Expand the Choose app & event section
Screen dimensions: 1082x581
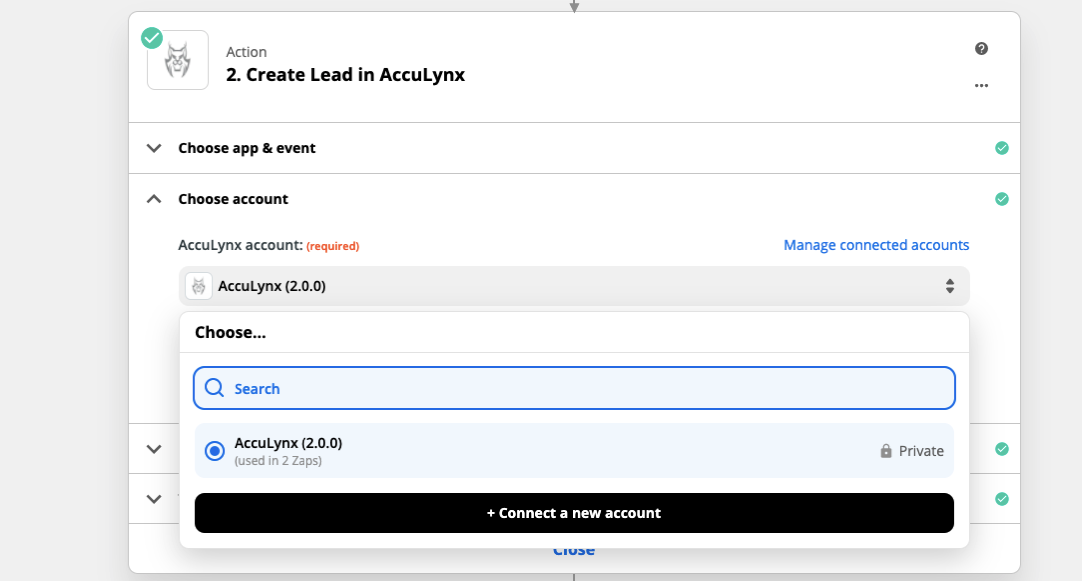pos(154,148)
